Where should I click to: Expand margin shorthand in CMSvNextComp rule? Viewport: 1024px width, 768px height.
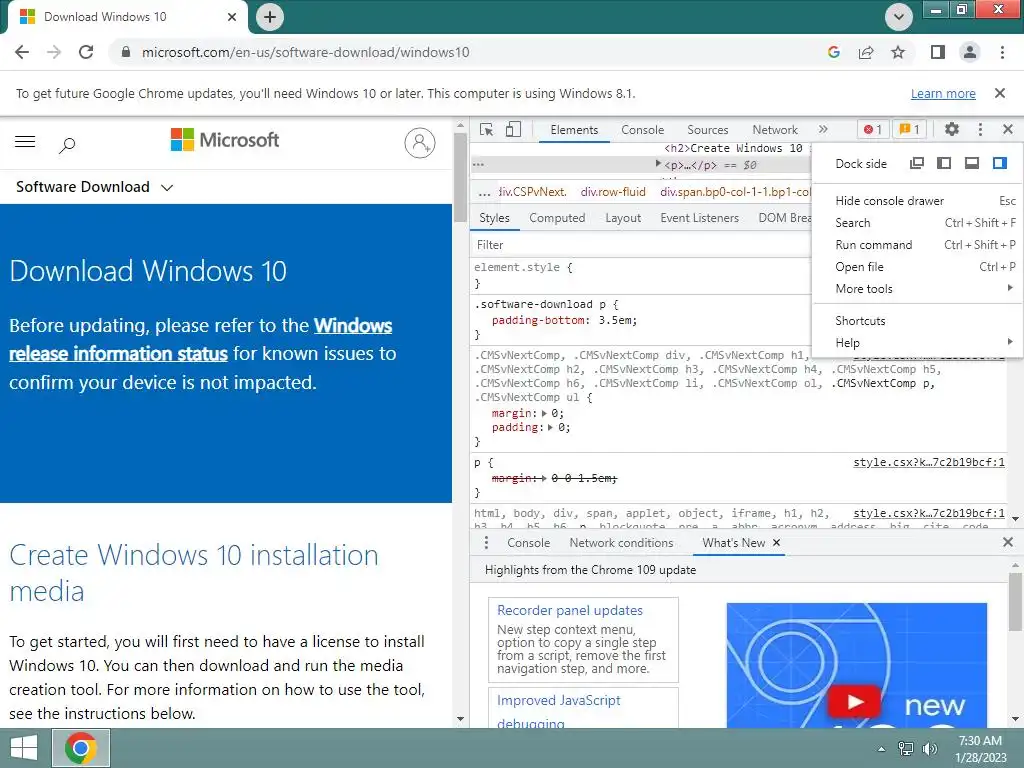pos(544,413)
